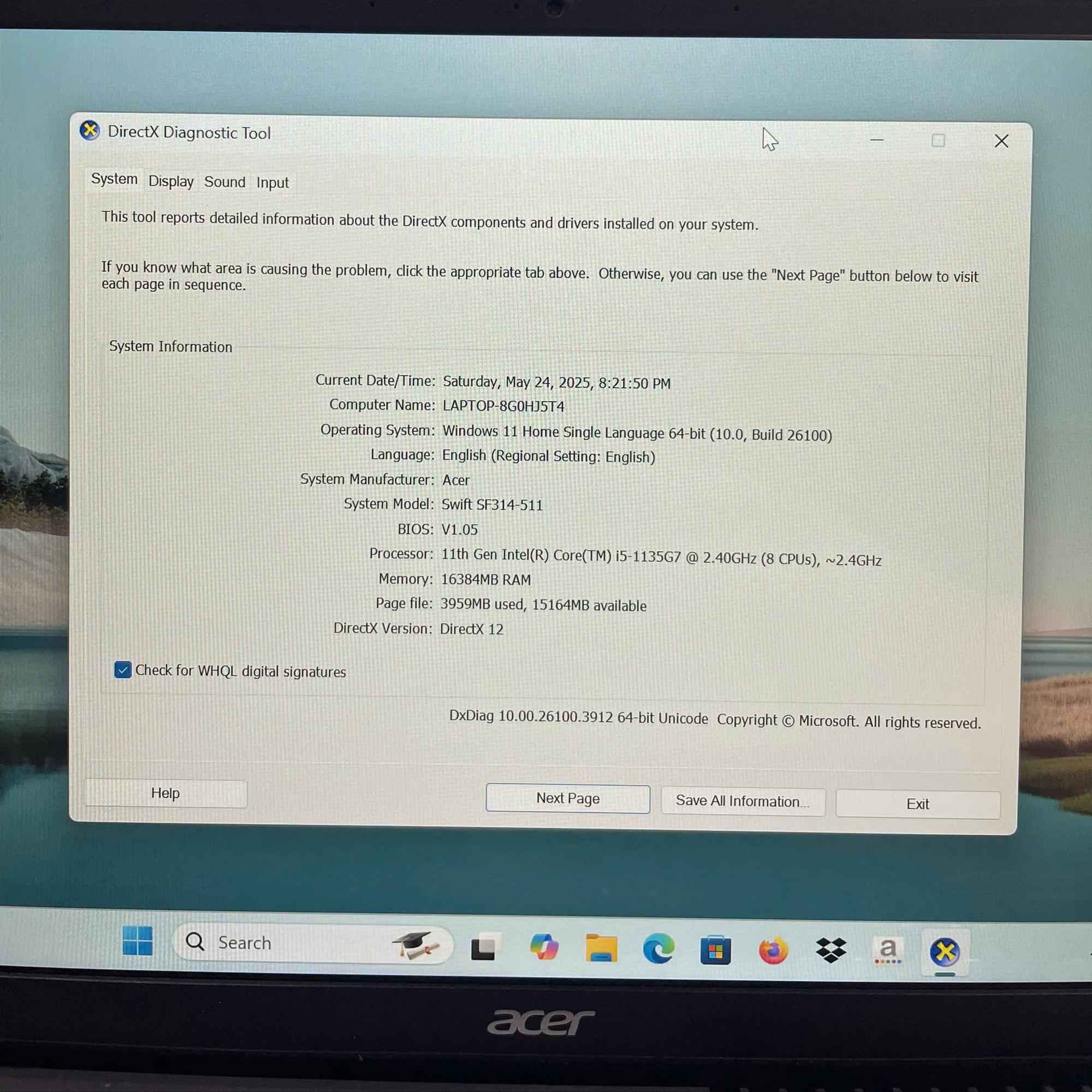Click the taskbar Search field
The image size is (1092, 1092).
coord(312,943)
